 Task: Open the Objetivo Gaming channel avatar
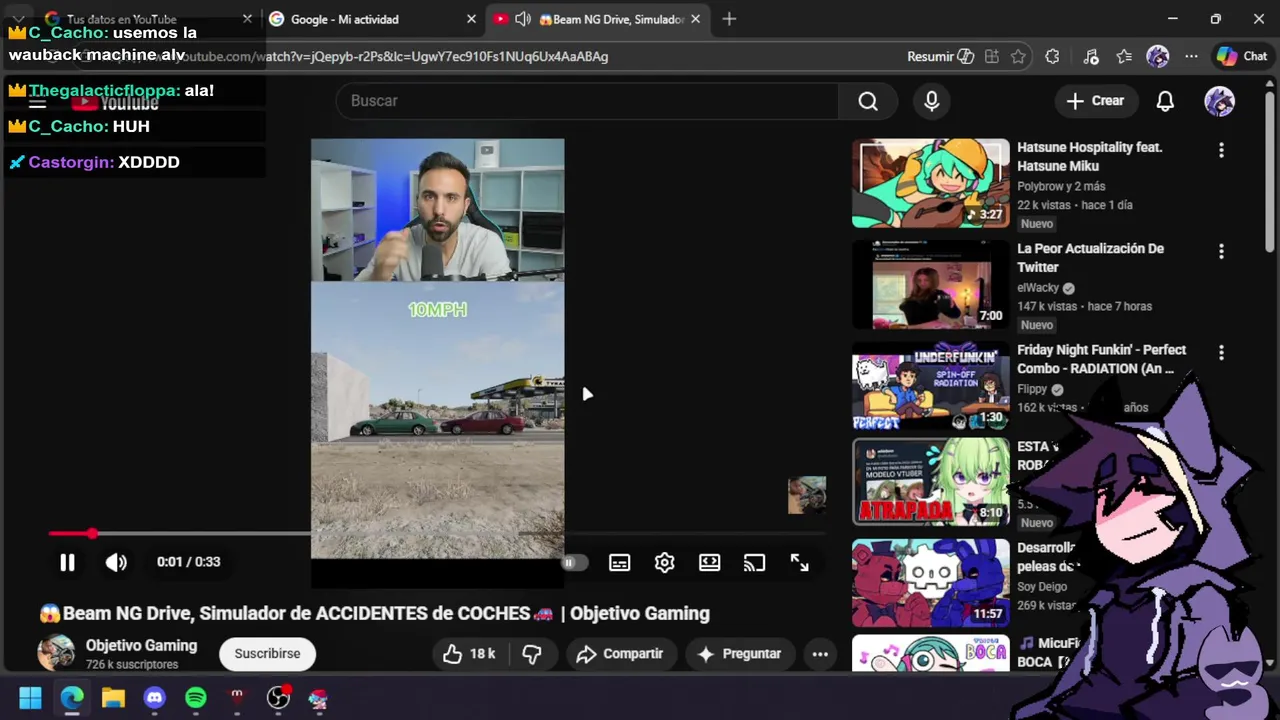tap(56, 653)
